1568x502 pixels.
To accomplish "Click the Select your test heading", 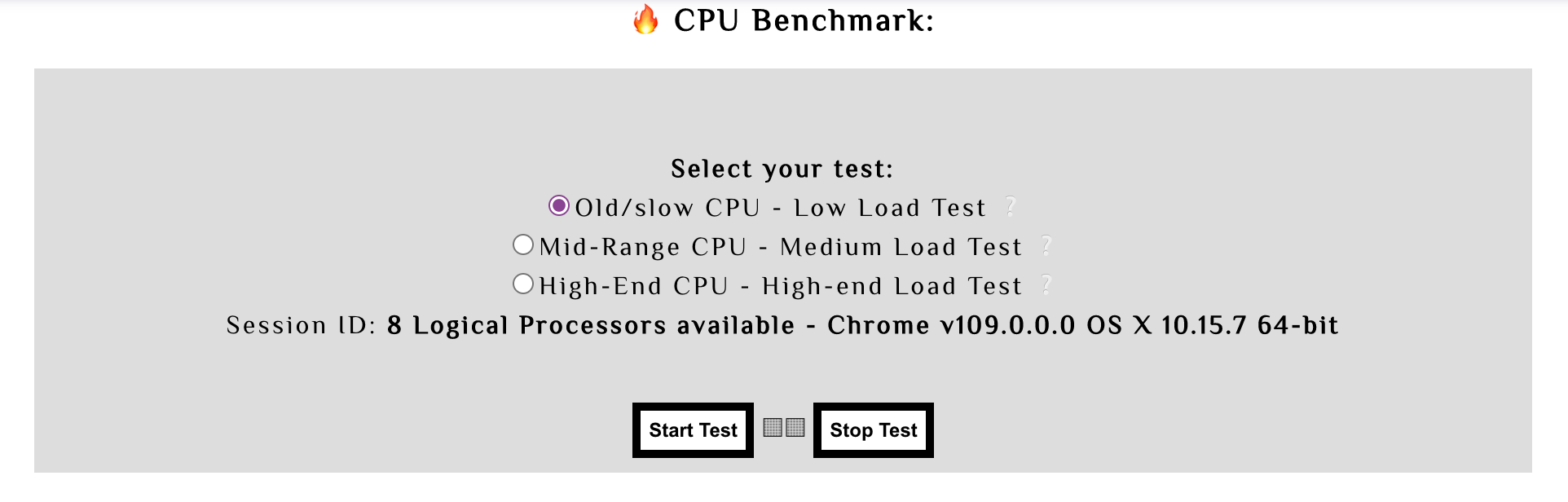I will click(782, 170).
